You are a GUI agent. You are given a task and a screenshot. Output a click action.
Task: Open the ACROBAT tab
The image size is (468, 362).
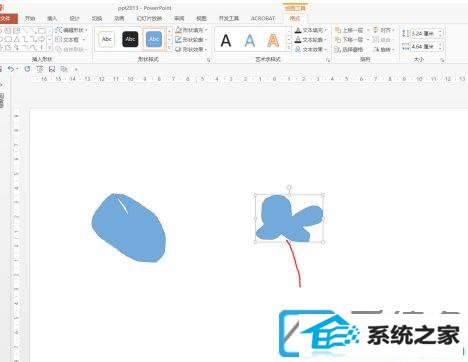[x=263, y=18]
